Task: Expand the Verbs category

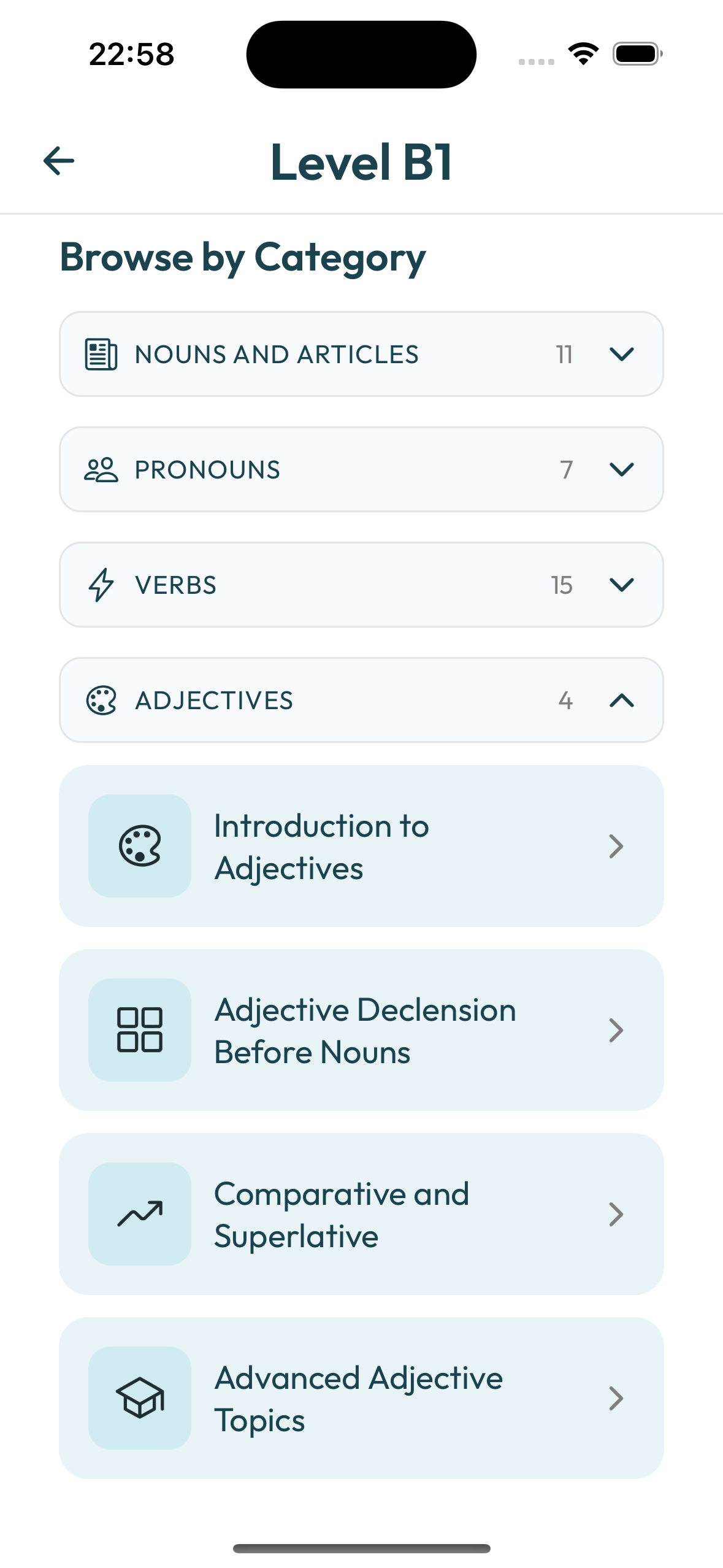Action: coord(622,585)
